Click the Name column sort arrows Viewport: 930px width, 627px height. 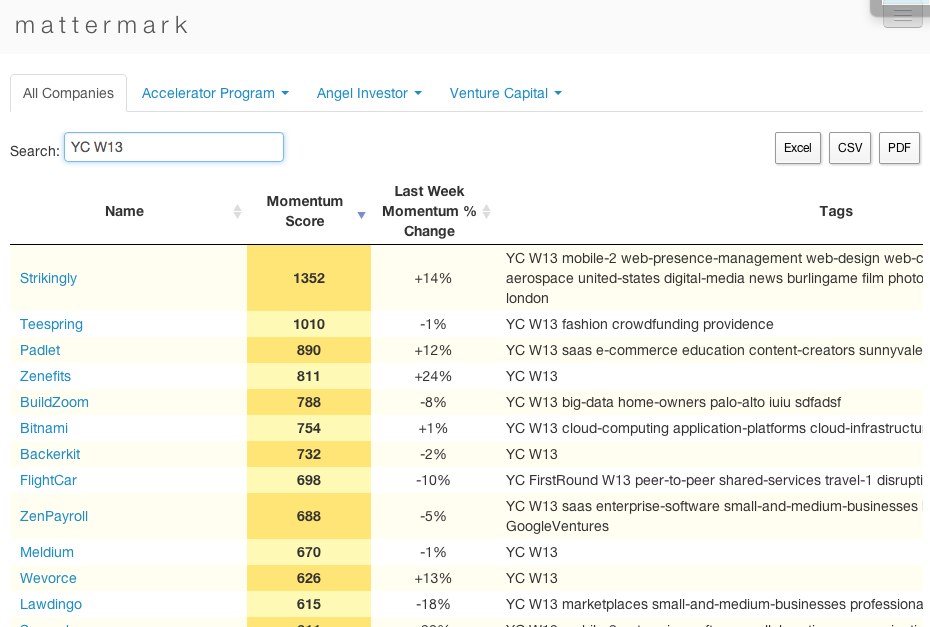(x=237, y=211)
